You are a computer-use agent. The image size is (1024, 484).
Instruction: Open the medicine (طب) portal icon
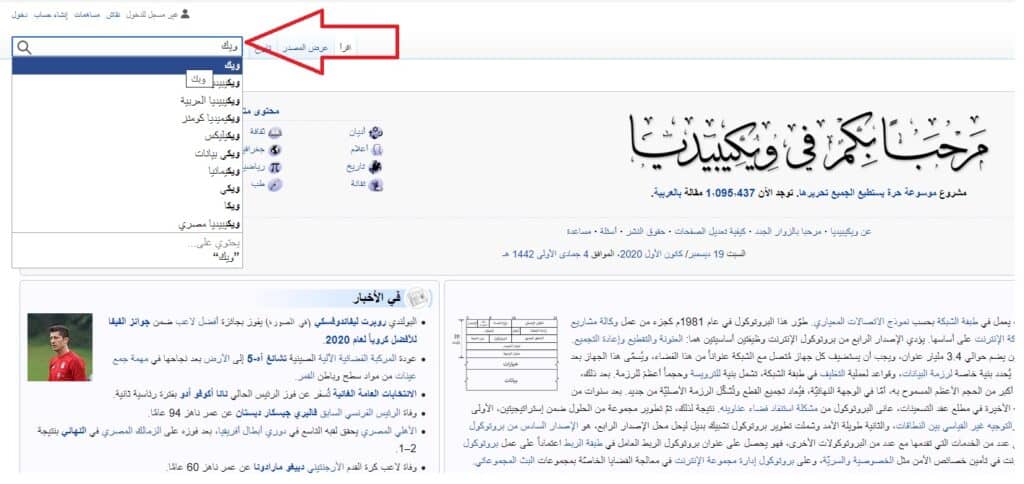pyautogui.click(x=276, y=185)
